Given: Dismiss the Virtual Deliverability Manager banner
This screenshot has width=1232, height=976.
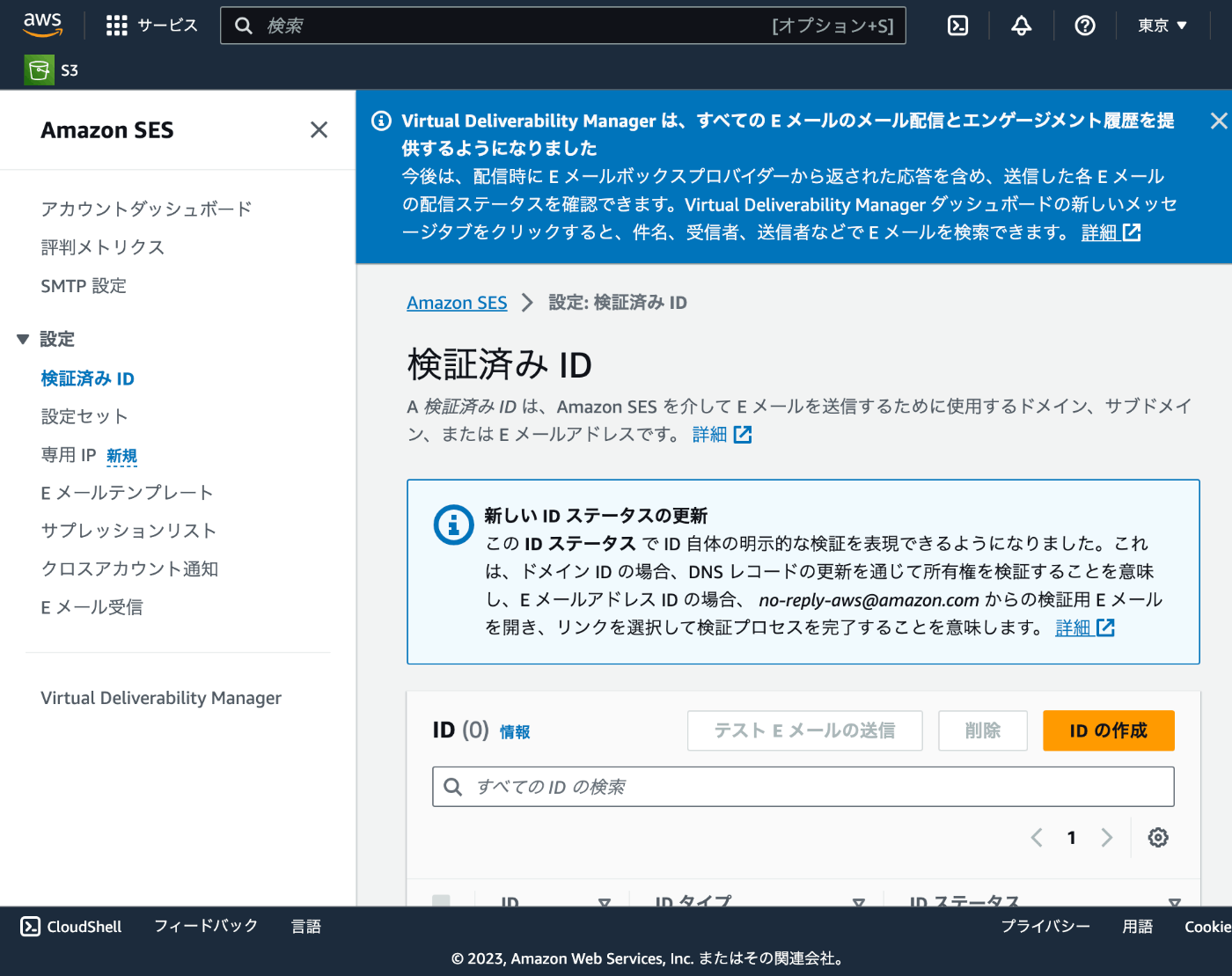Looking at the screenshot, I should pos(1219,121).
